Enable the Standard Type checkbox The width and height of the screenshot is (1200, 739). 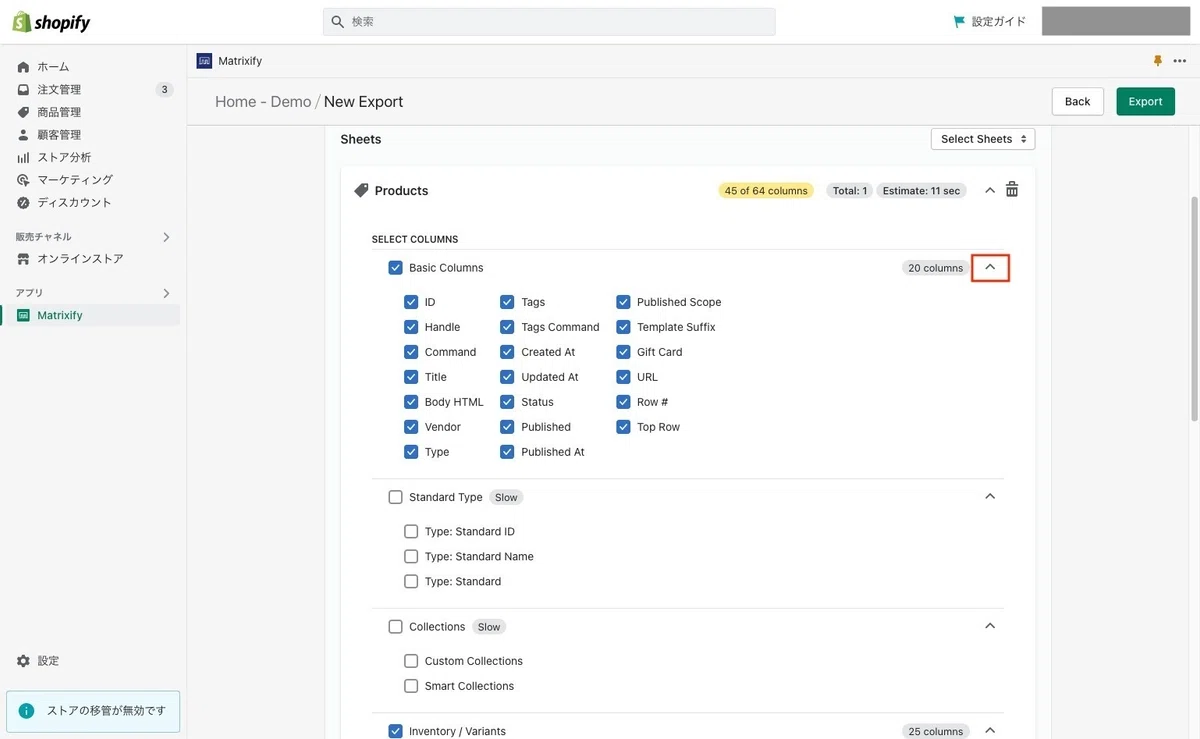pyautogui.click(x=395, y=497)
